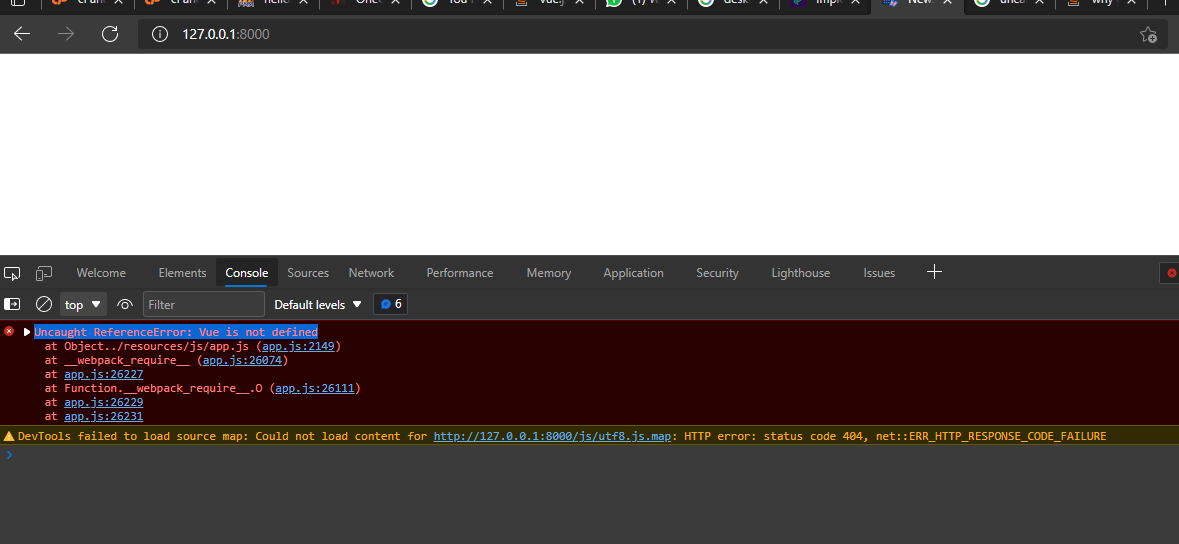
Task: Select the Console tab
Action: pos(247,273)
